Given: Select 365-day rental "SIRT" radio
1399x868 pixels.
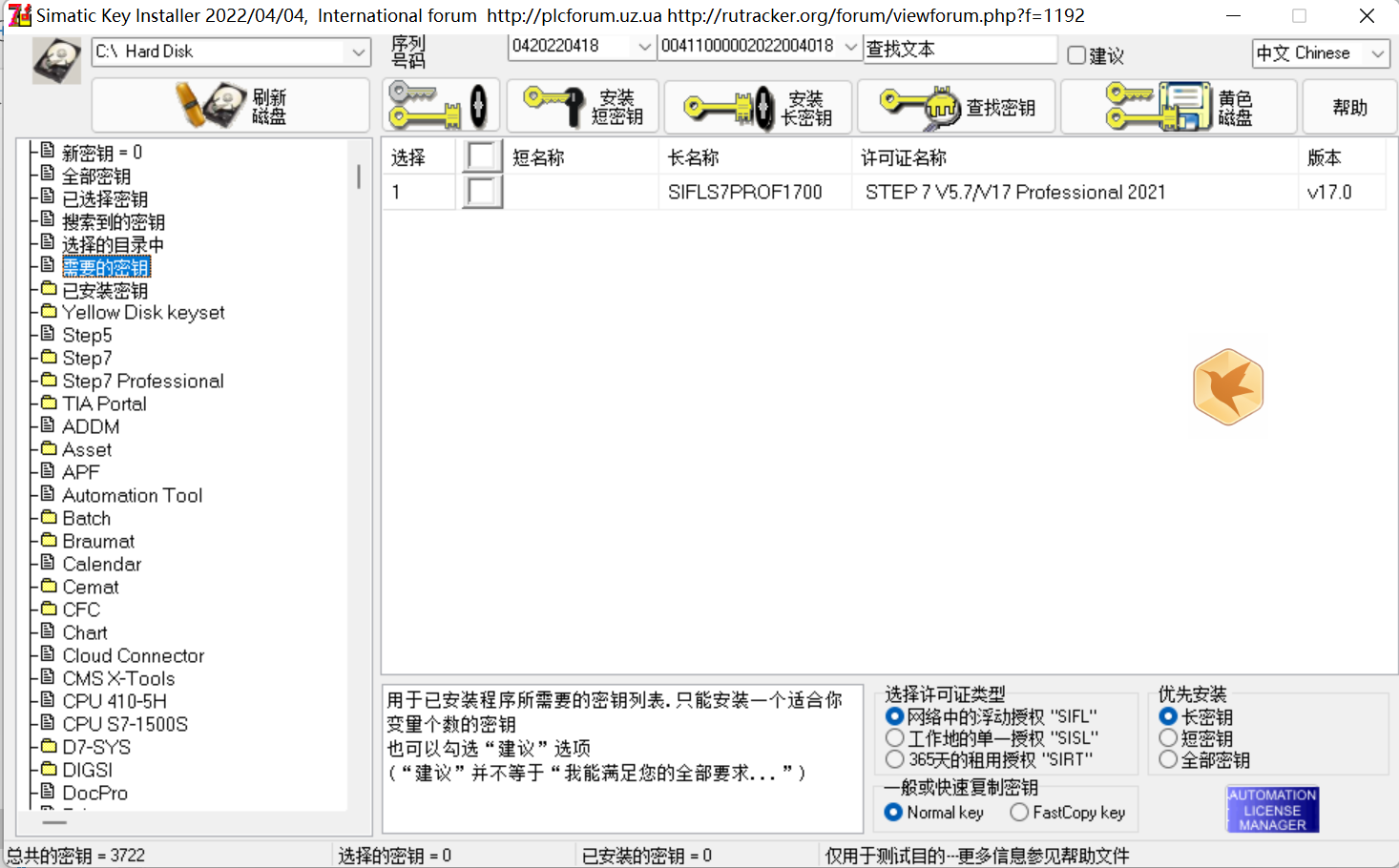Looking at the screenshot, I should pos(894,759).
